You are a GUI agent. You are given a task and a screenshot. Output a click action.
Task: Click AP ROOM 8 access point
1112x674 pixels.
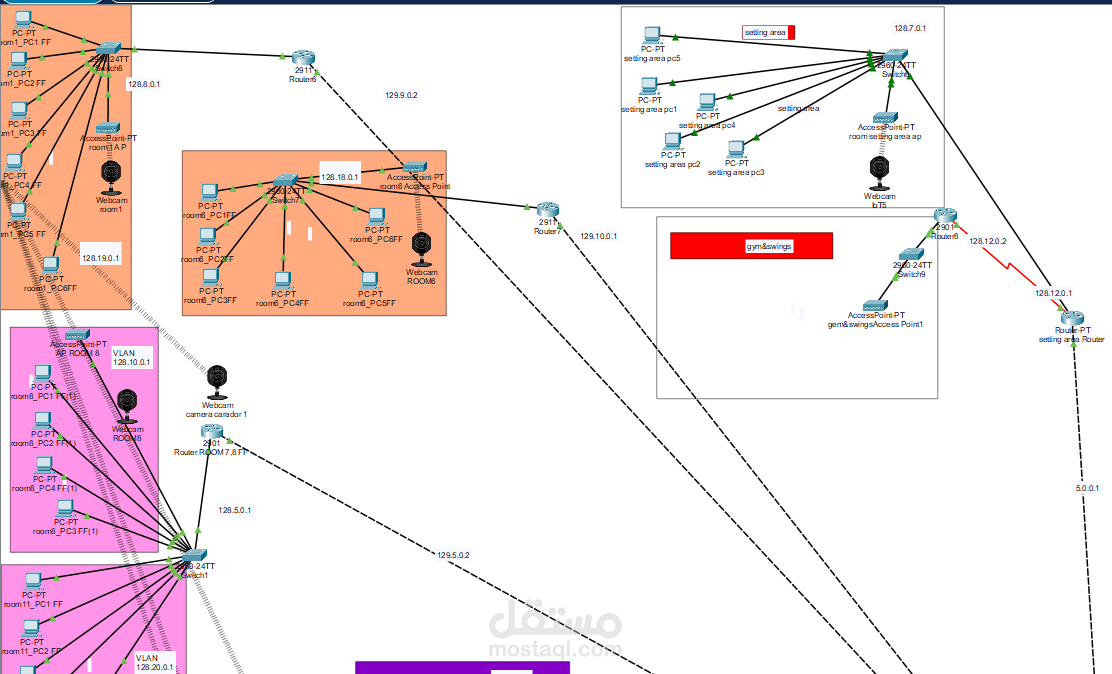(x=77, y=335)
